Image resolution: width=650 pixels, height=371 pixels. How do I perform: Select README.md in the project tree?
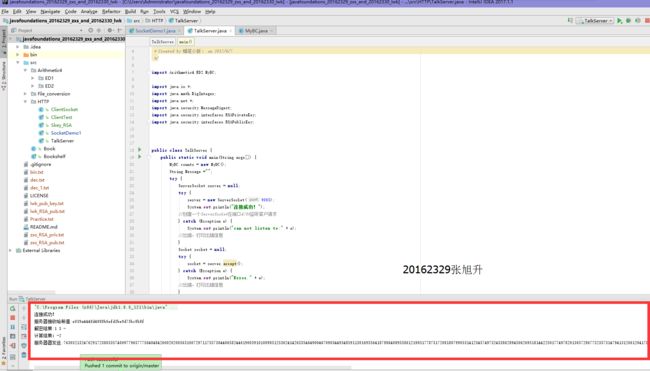44,227
